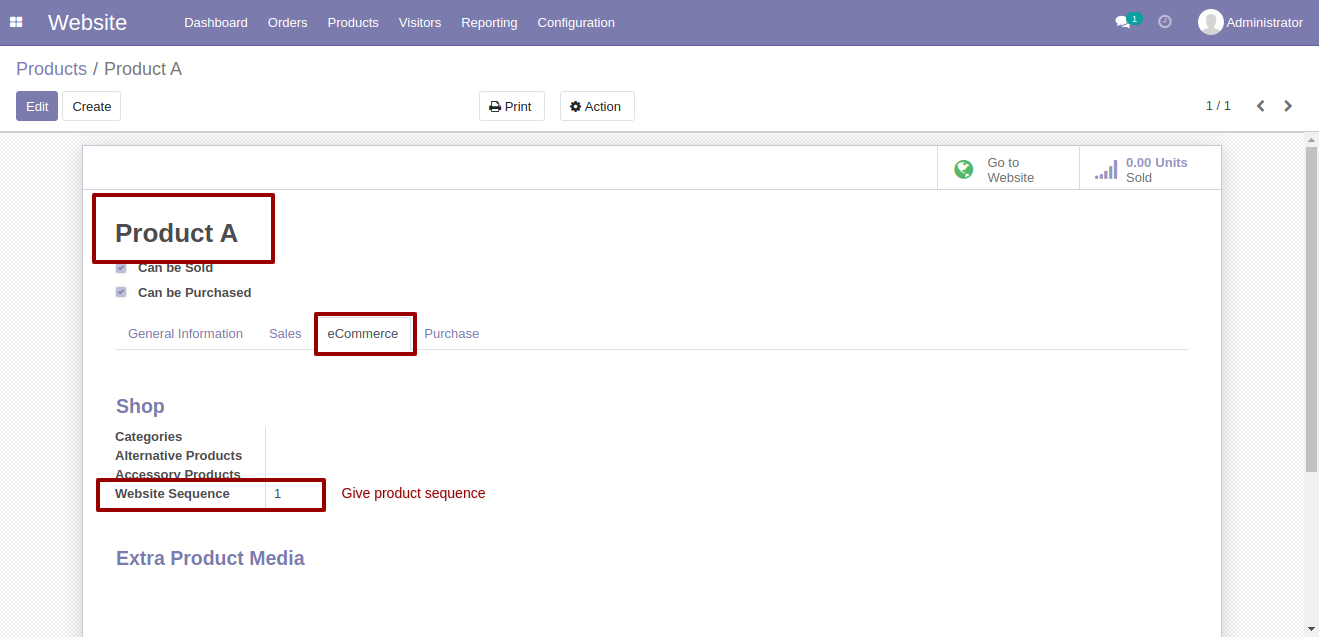Screen dimensions: 1319x637
Task: Switch to the Purchase tab
Action: (452, 334)
